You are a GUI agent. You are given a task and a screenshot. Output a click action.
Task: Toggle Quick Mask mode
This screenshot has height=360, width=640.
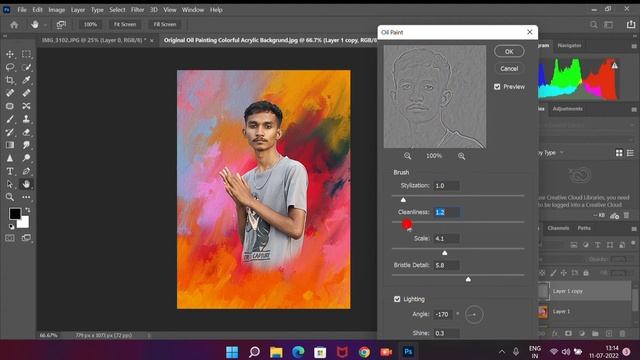pos(10,238)
